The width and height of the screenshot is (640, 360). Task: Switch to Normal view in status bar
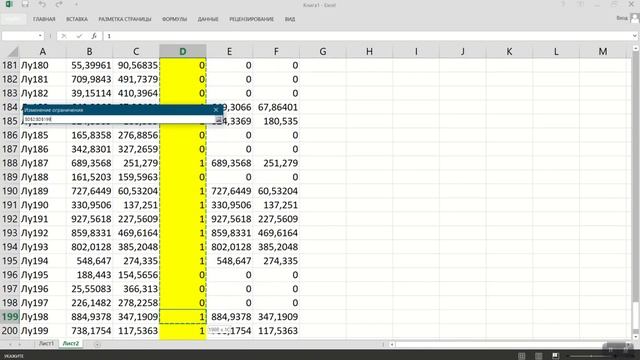tap(521, 356)
